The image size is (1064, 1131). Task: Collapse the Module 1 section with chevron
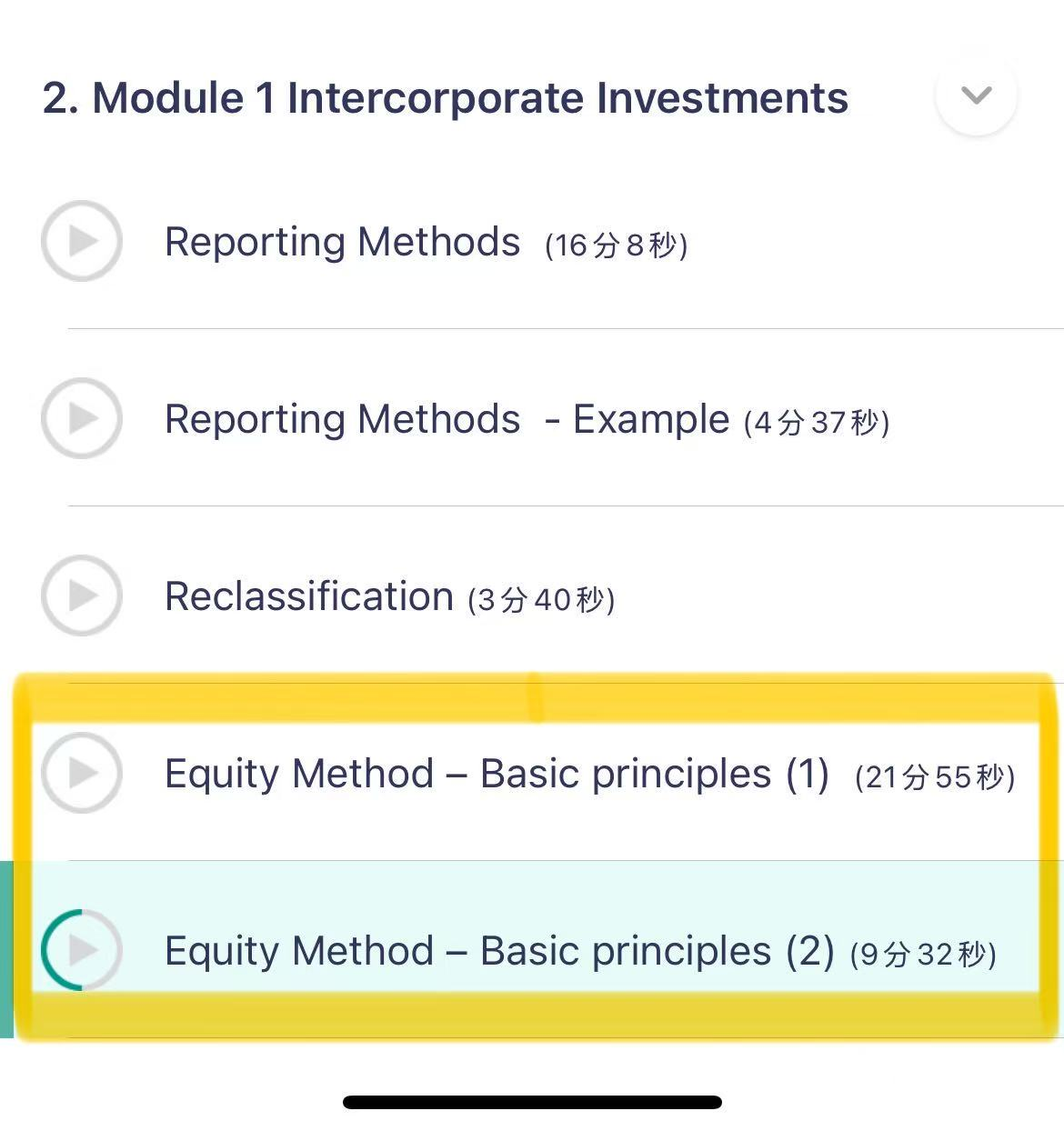[x=976, y=95]
